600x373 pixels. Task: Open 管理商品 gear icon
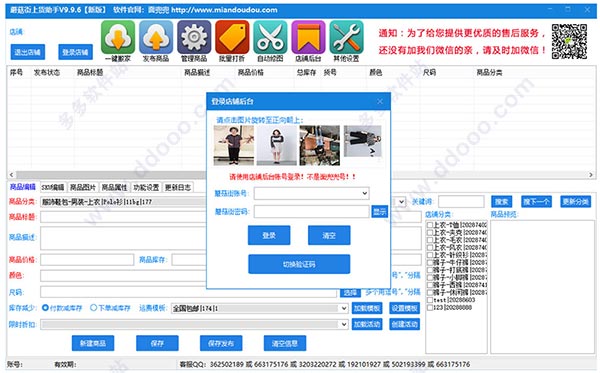(x=194, y=37)
